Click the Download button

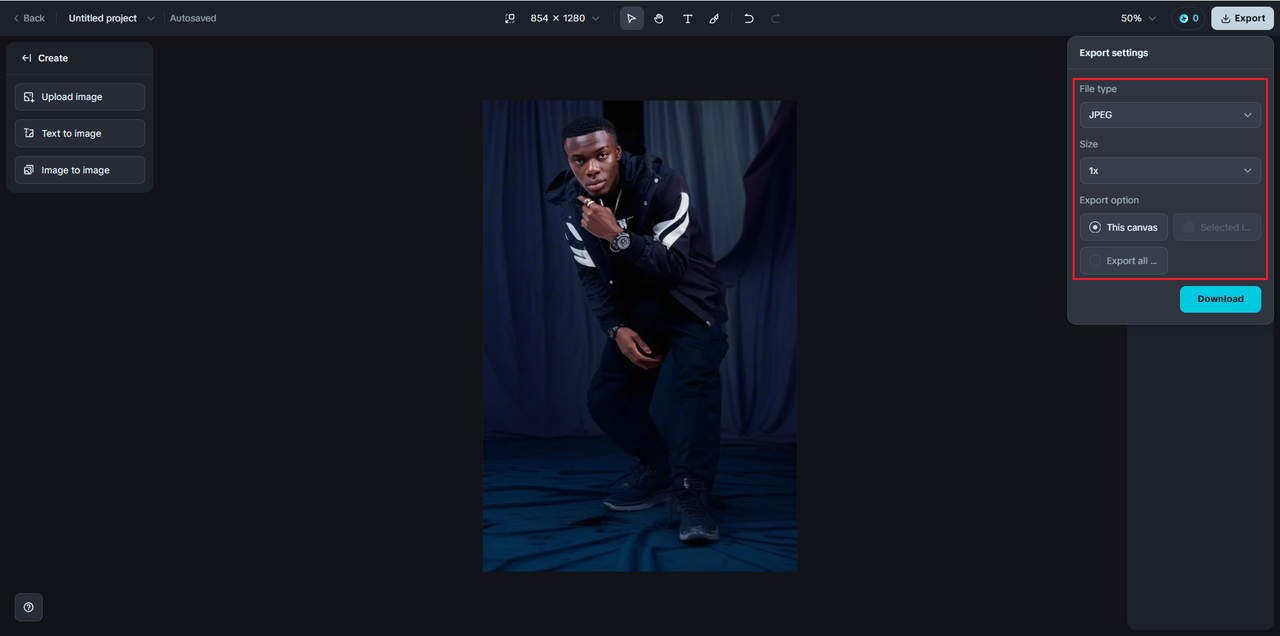tap(1220, 299)
